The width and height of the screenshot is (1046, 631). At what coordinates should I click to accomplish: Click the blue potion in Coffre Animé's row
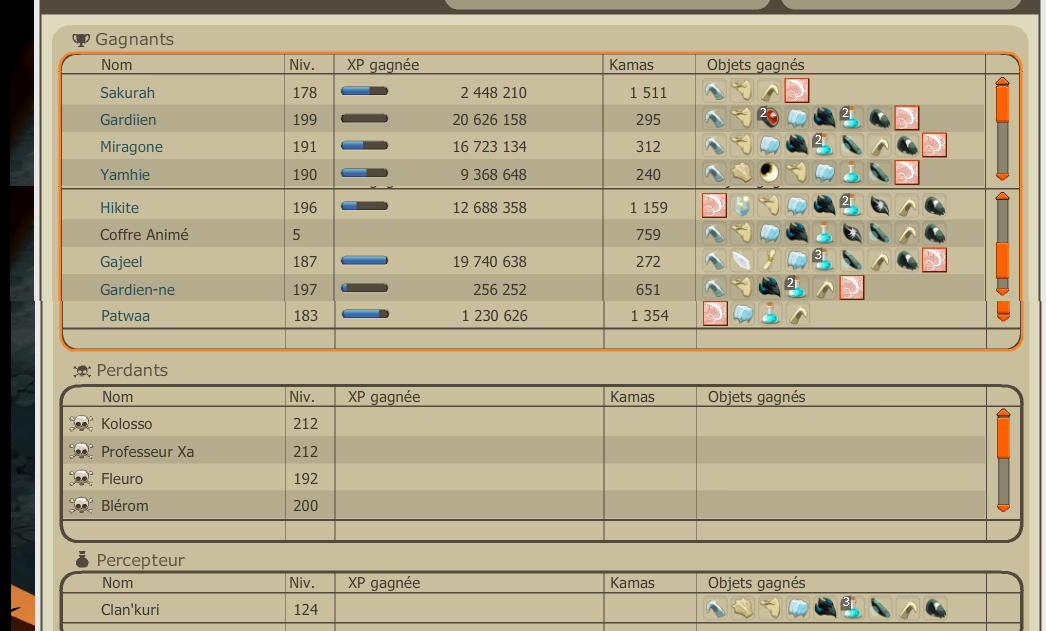[824, 233]
